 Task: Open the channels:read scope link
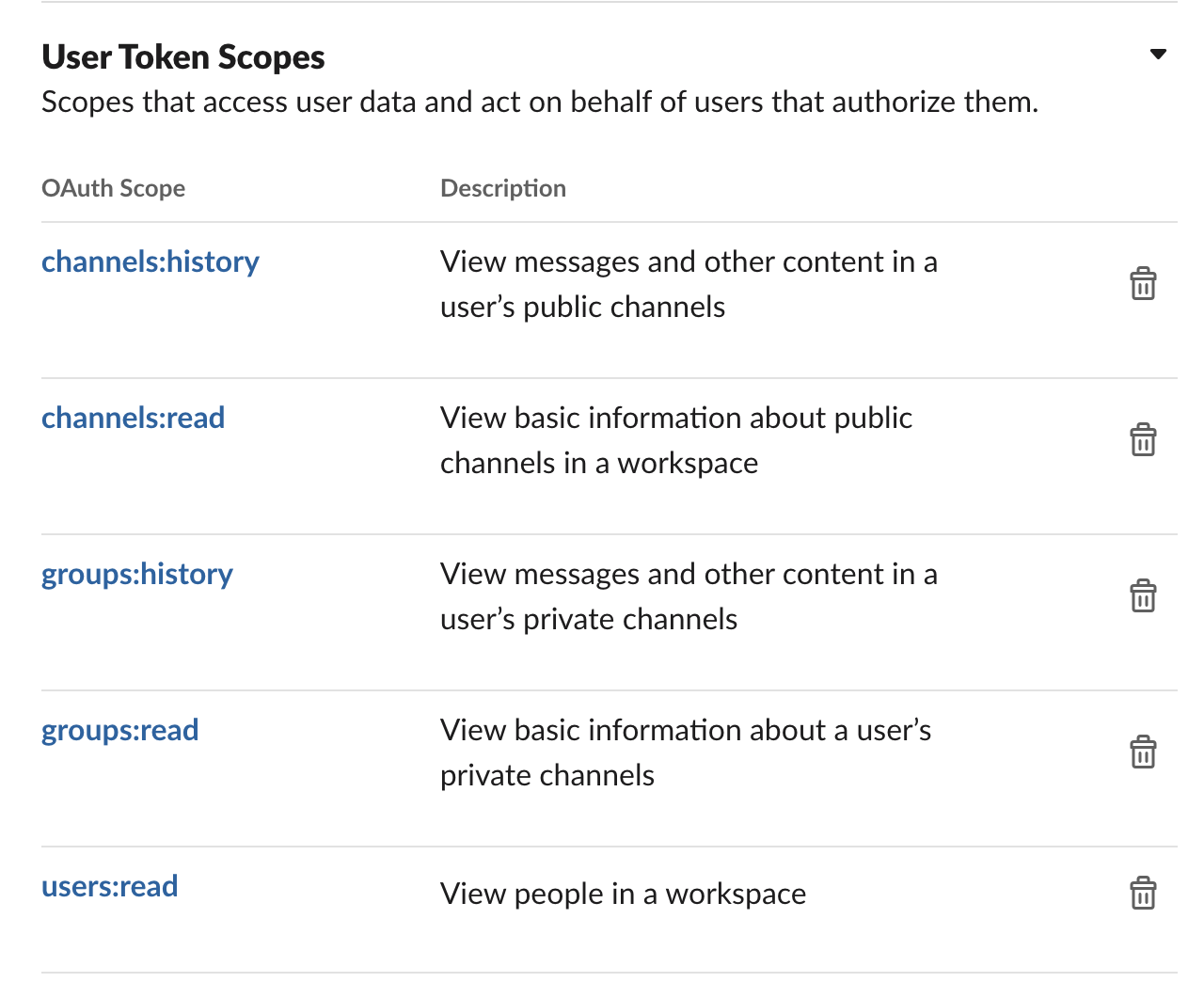(133, 418)
